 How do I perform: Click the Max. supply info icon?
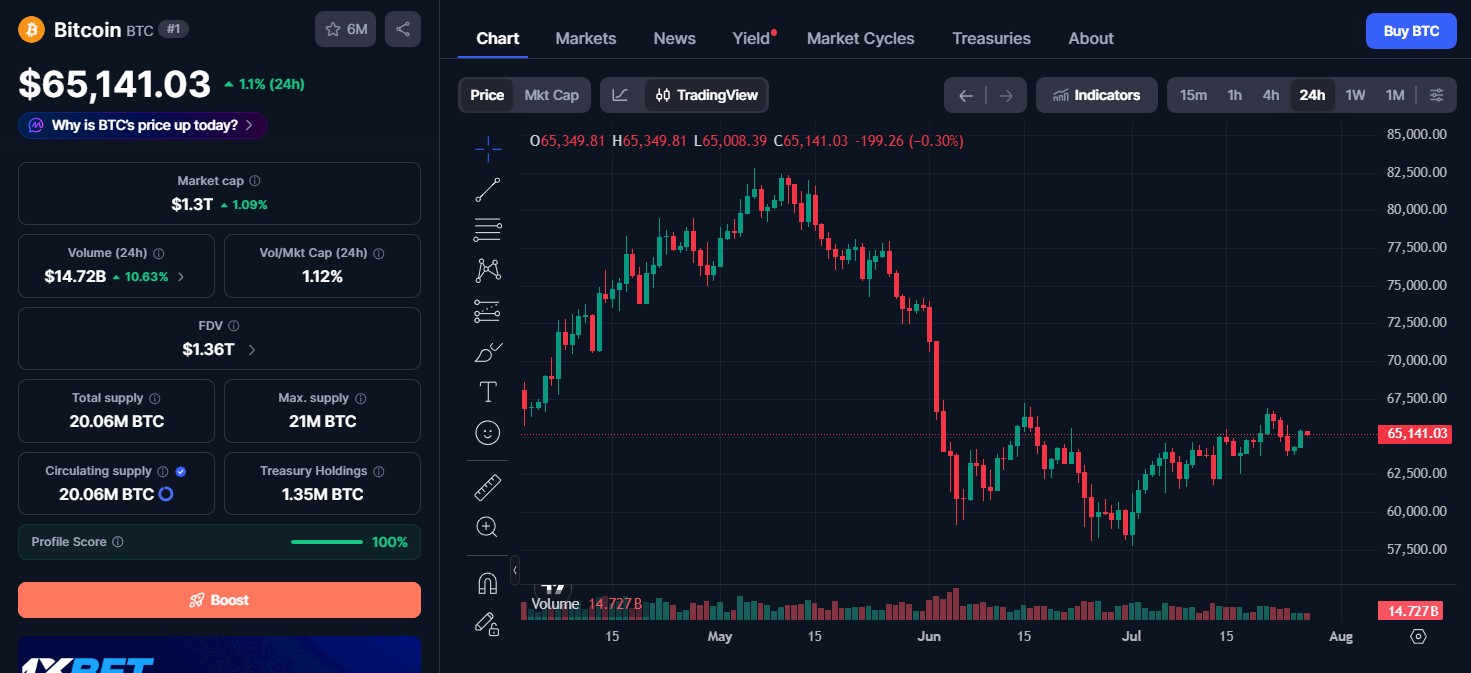[x=361, y=398]
